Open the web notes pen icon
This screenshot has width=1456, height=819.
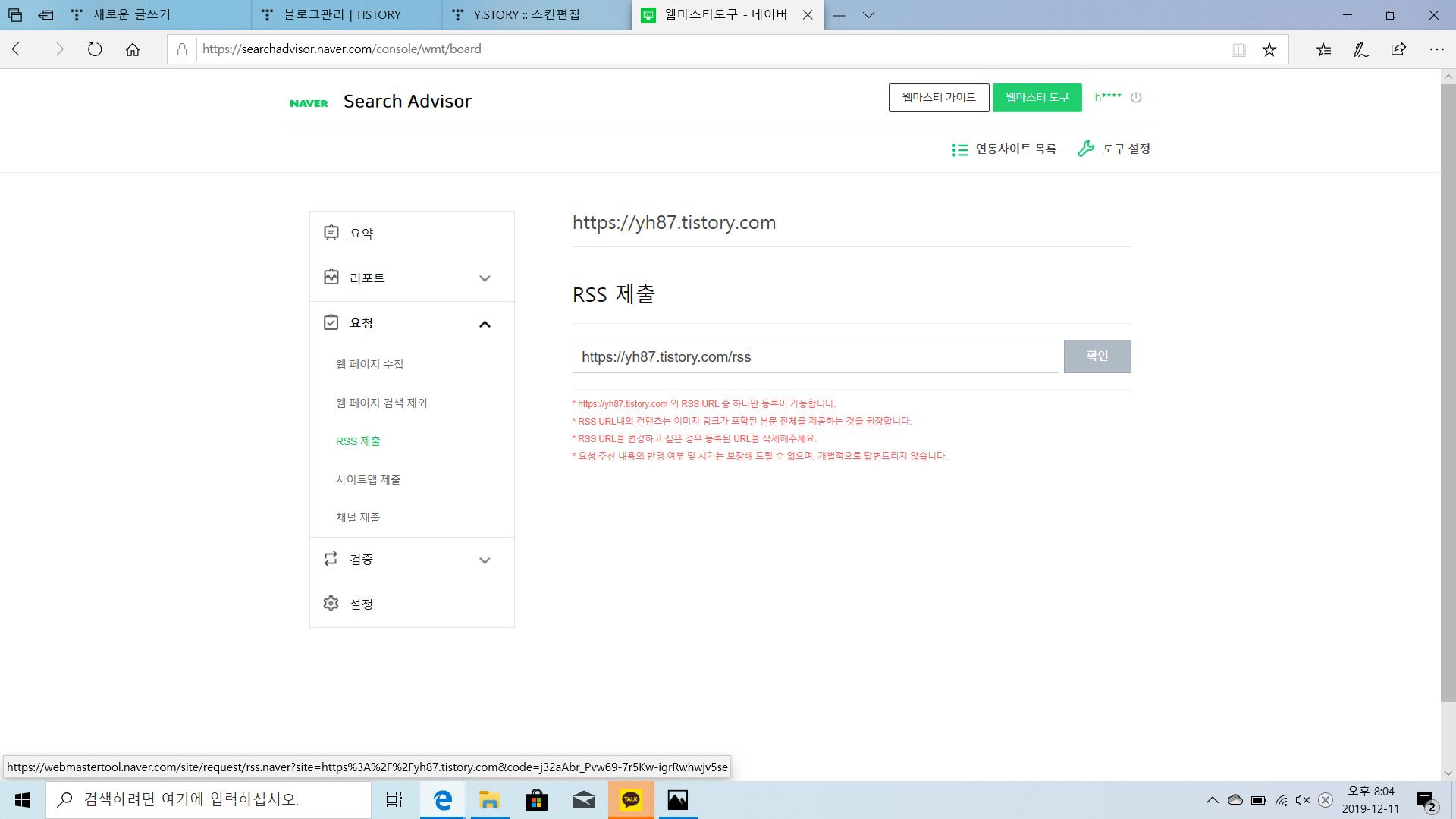(x=1361, y=49)
